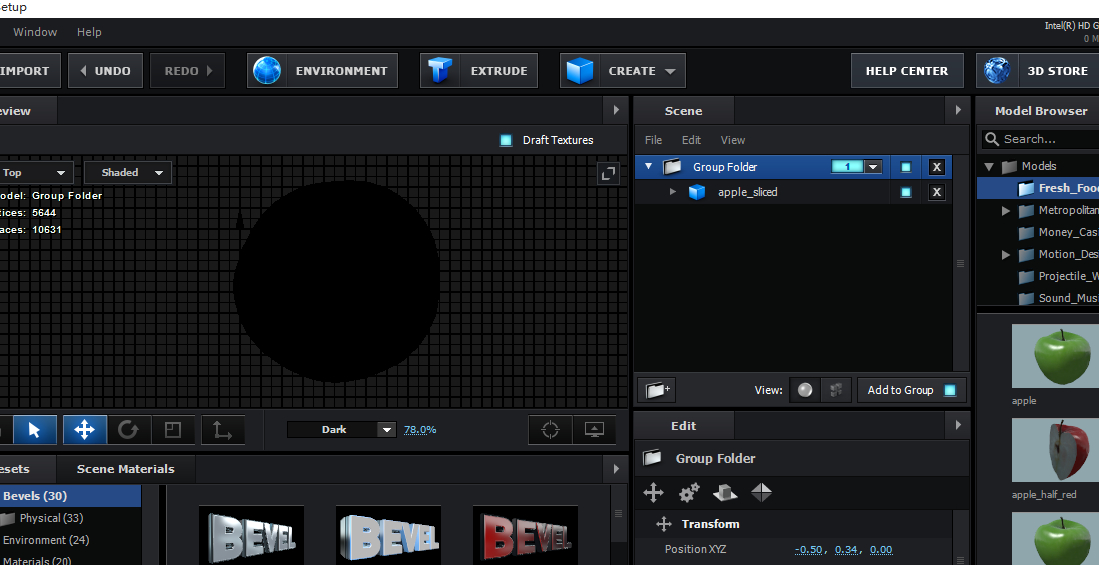
Task: Open the Shaded display mode dropdown
Action: point(128,173)
